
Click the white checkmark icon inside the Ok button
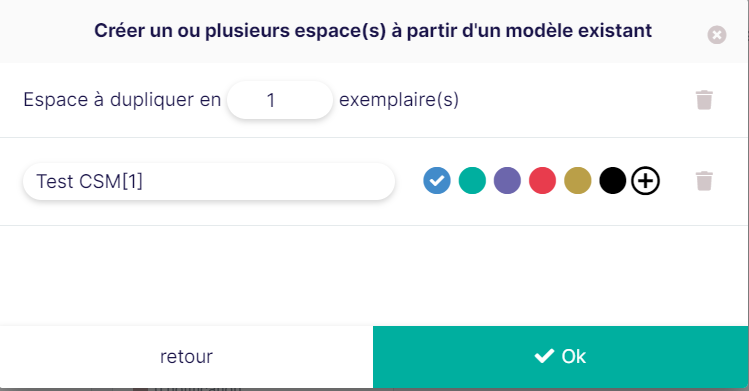[544, 356]
